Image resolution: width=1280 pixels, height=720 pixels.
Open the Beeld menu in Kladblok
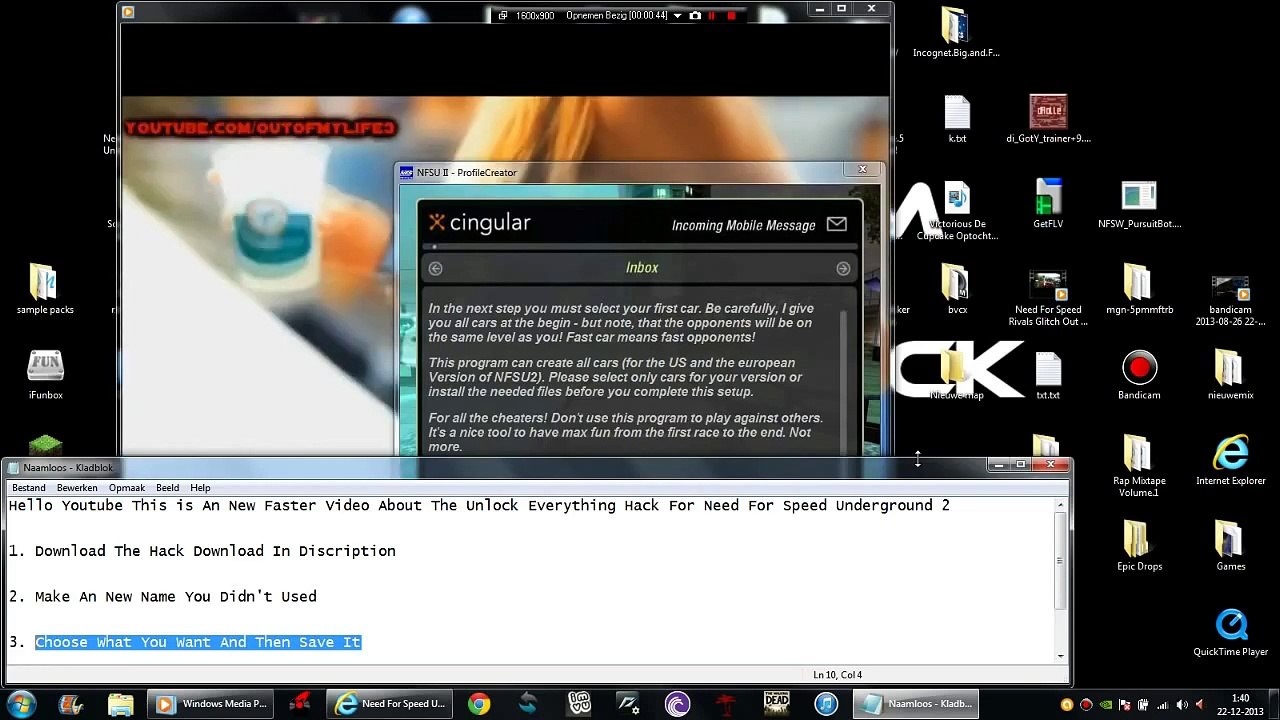[x=167, y=488]
